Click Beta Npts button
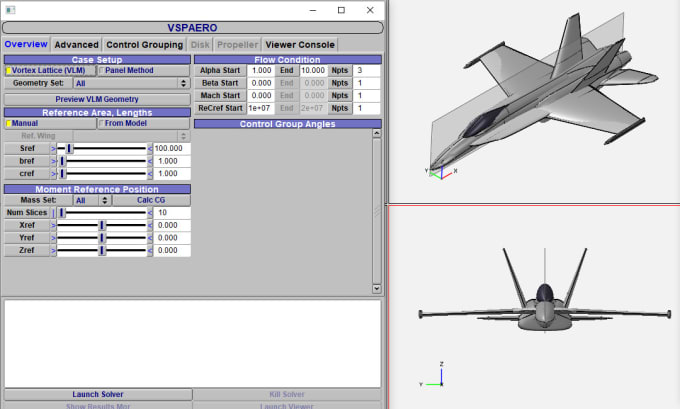This screenshot has width=680, height=409. tap(340, 83)
